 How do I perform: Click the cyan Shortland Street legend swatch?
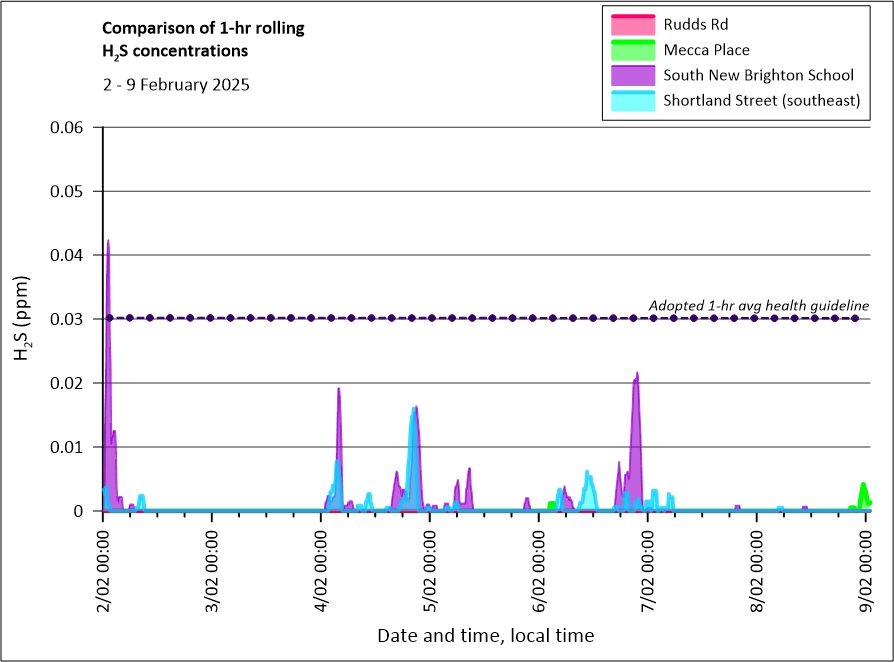629,101
